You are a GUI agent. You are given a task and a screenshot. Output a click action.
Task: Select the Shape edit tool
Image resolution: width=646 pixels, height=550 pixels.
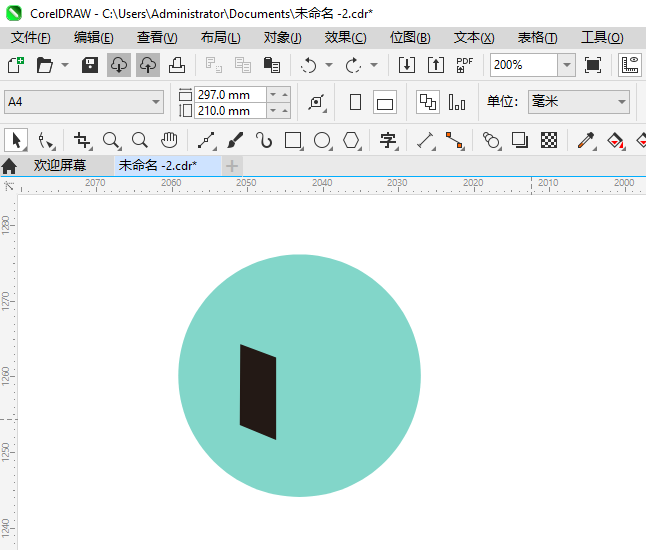click(46, 140)
